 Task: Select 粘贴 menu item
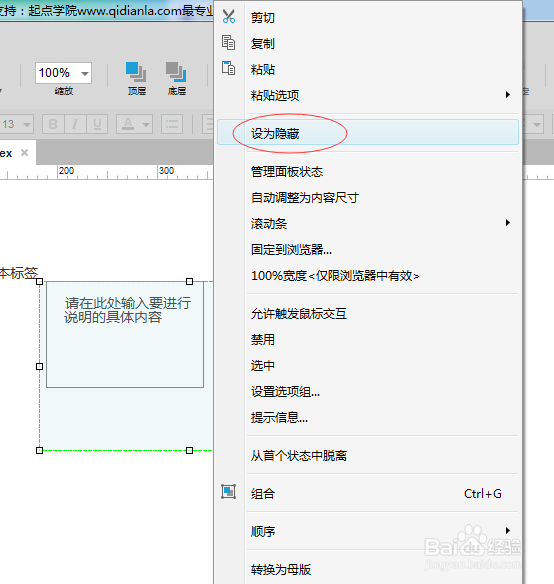click(x=368, y=70)
